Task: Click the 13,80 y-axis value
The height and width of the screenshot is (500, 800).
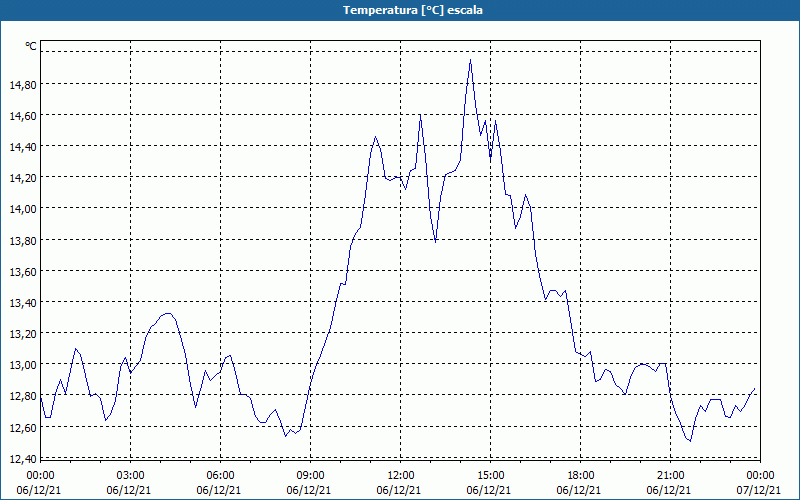Action: click(23, 241)
